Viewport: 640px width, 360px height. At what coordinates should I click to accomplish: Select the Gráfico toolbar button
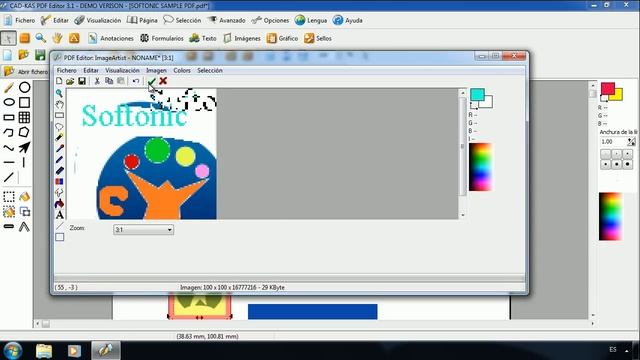282,38
